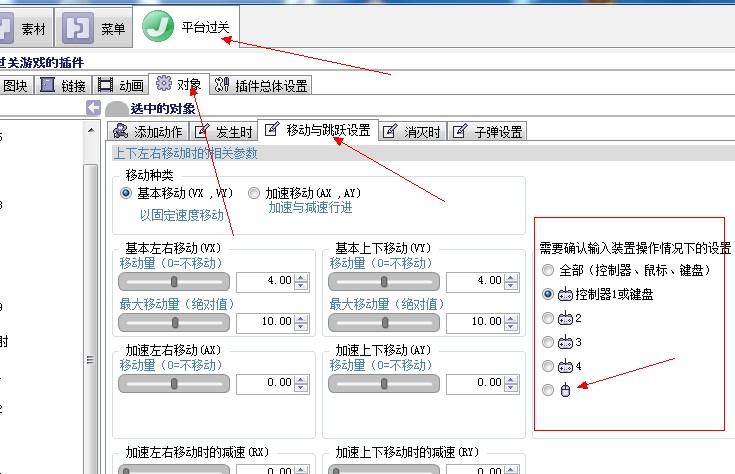Click the VX 最大移动量 10.00 field
The width and height of the screenshot is (735, 474).
point(265,322)
